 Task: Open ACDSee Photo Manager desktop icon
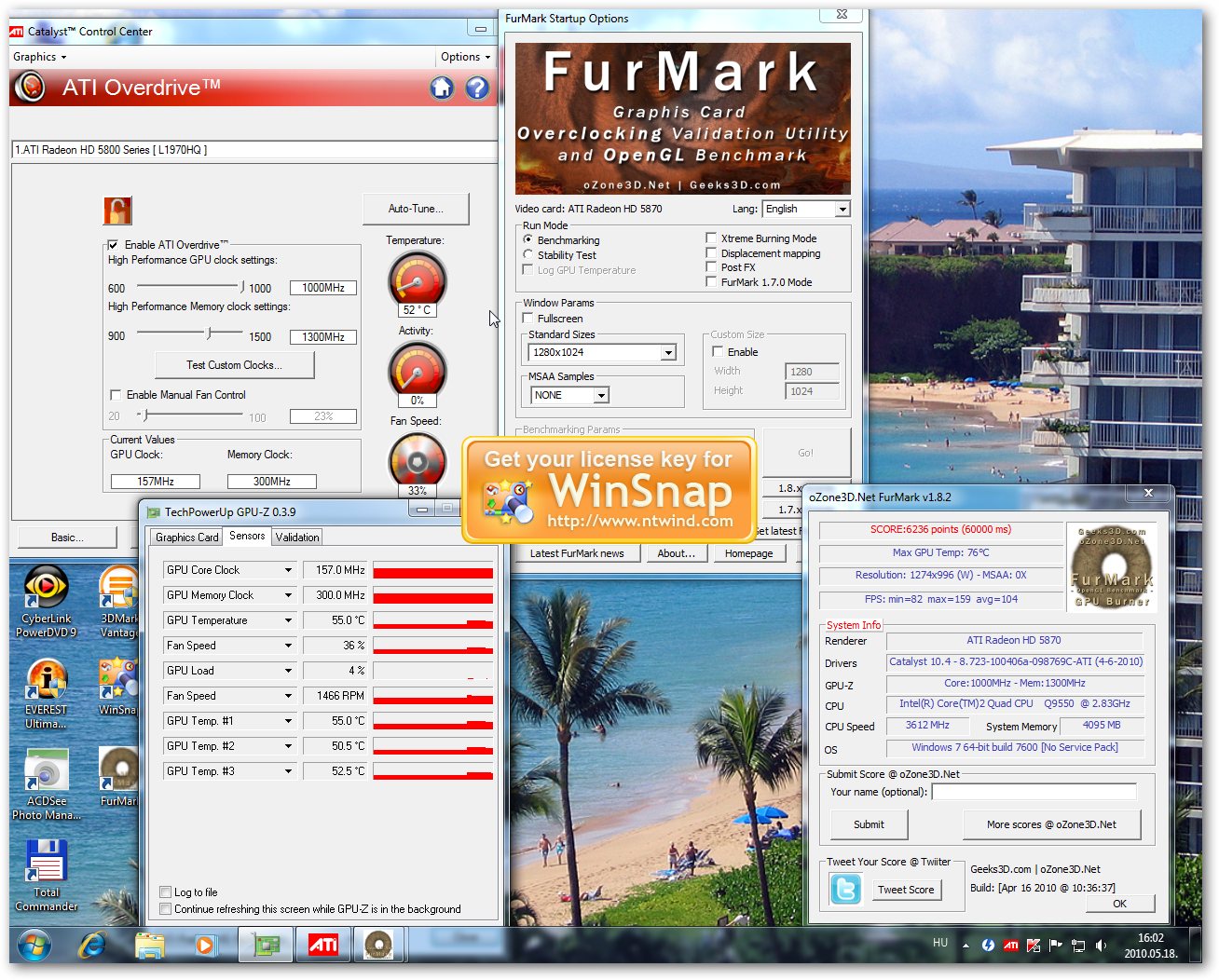click(46, 783)
